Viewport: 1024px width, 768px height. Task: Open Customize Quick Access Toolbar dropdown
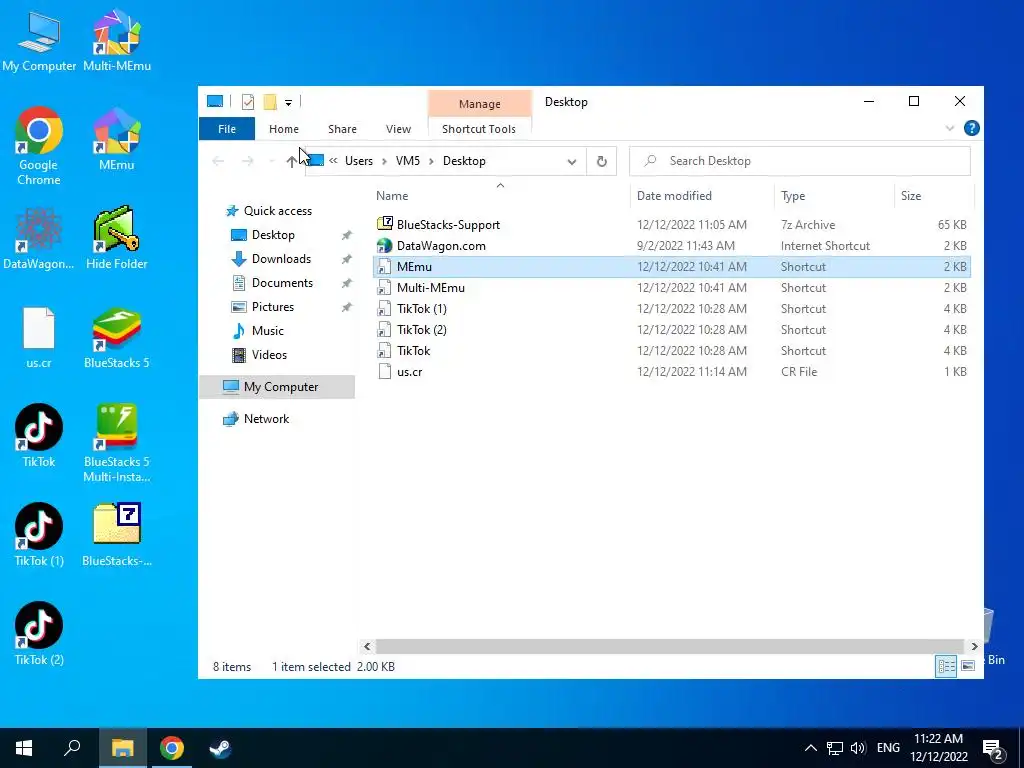pyautogui.click(x=288, y=103)
